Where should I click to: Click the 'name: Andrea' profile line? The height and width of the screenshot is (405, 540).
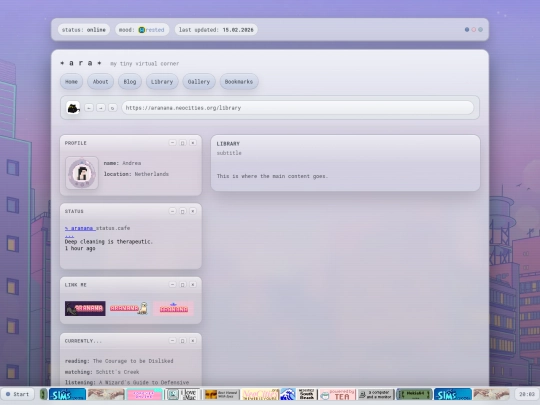click(x=122, y=163)
